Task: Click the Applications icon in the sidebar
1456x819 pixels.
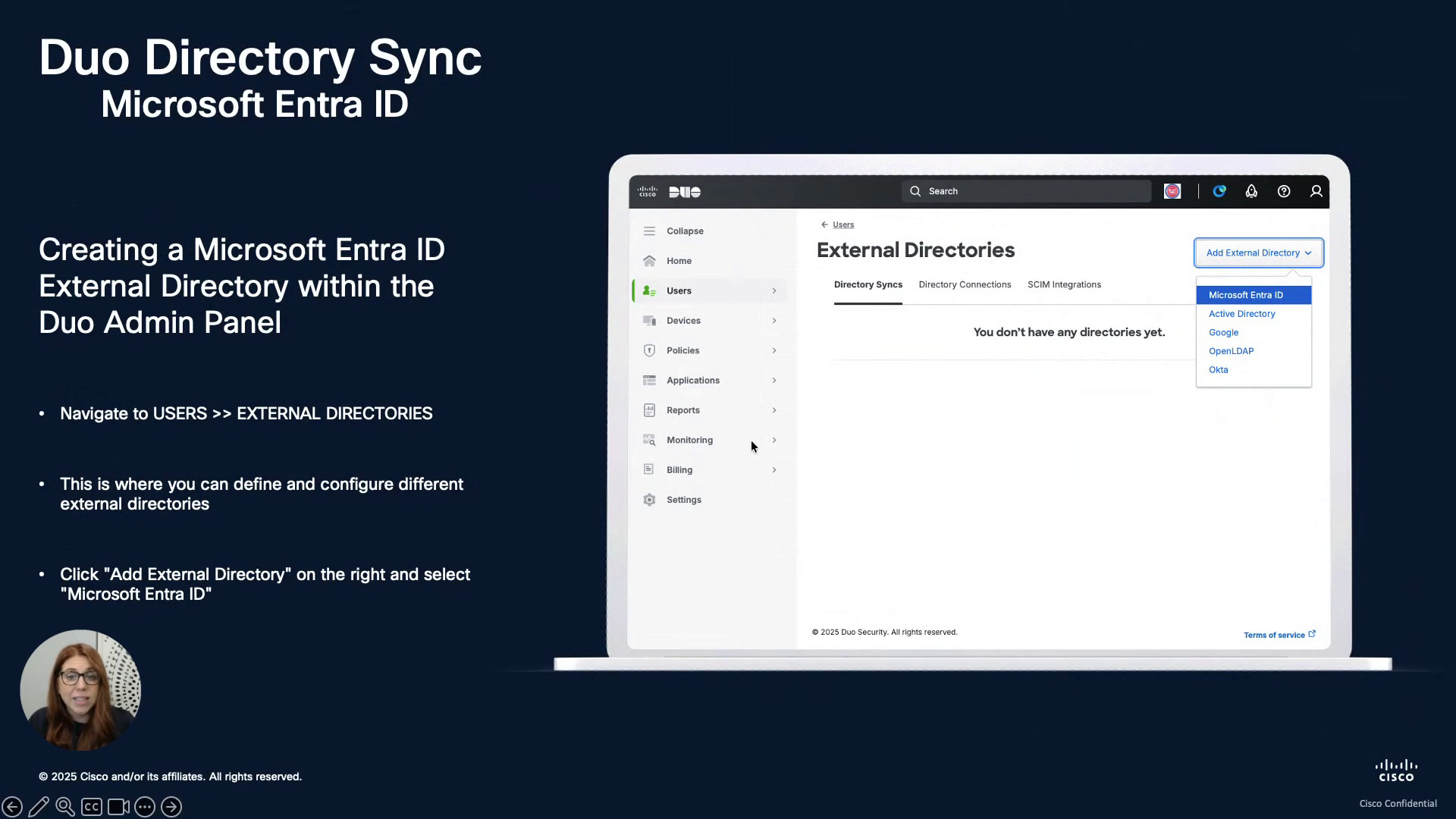Action: 649,381
